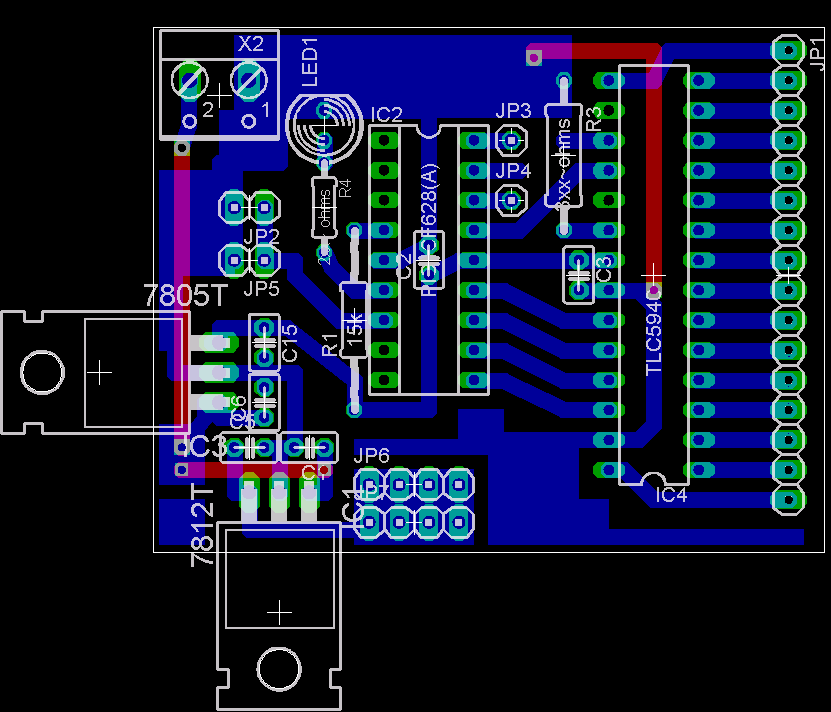Click the IC2 reference label
Image resolution: width=831 pixels, height=712 pixels.
point(386,113)
